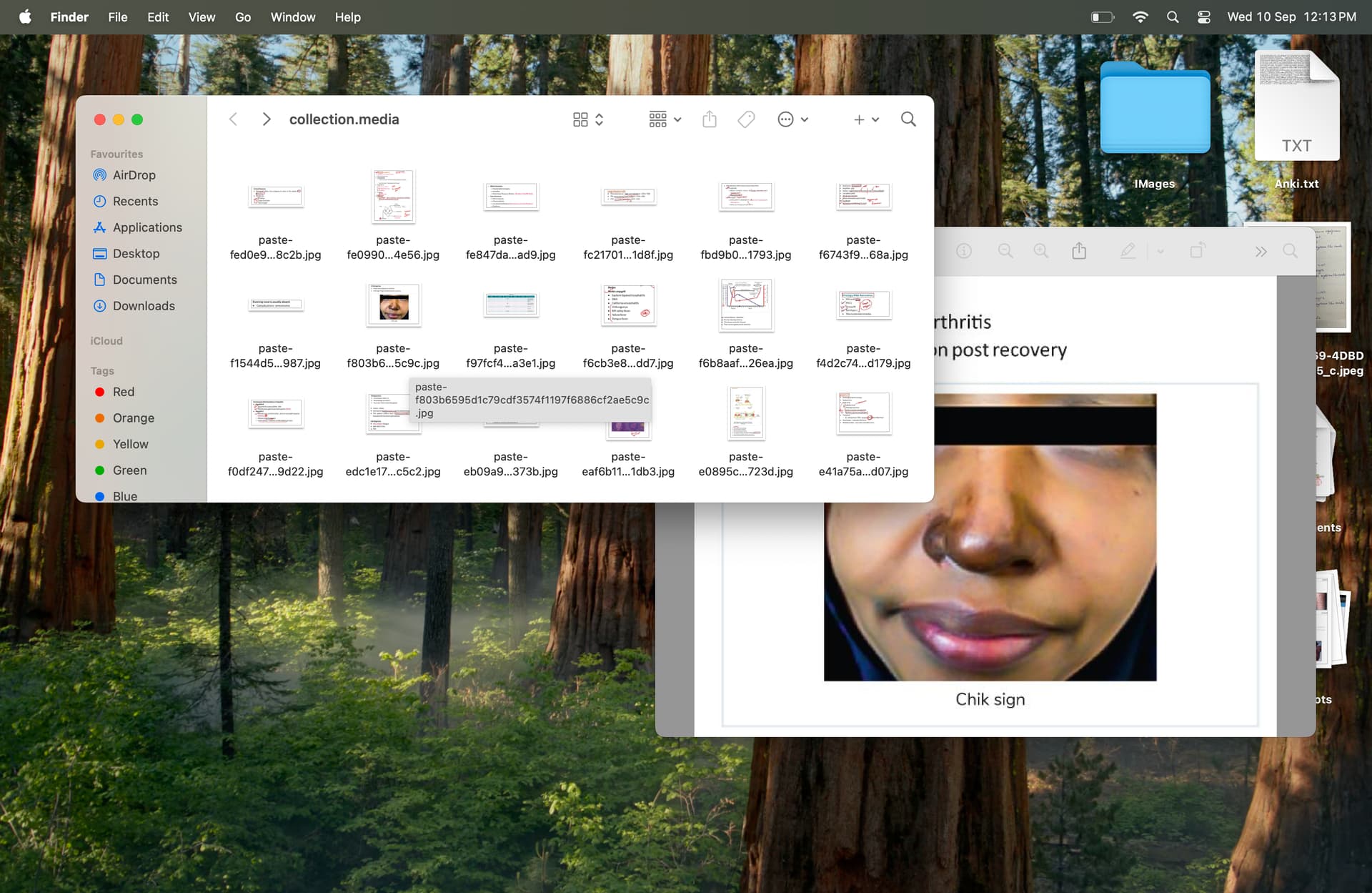Select the Orange tag

pyautogui.click(x=133, y=418)
